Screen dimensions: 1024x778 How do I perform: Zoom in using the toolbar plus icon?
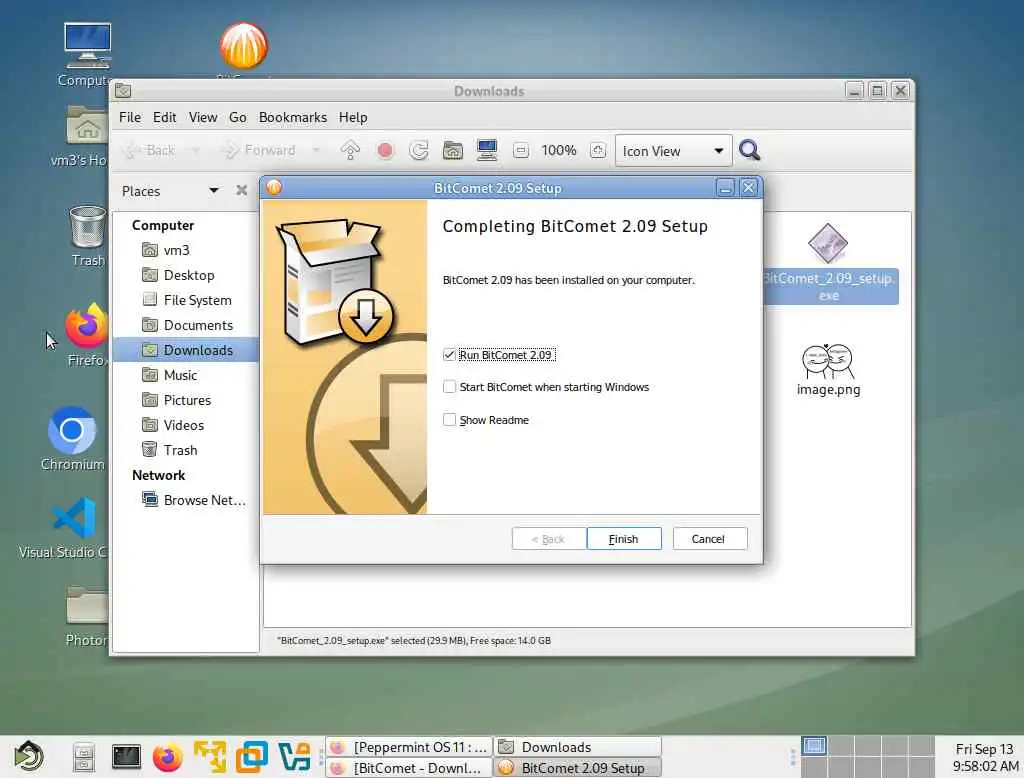pos(598,151)
